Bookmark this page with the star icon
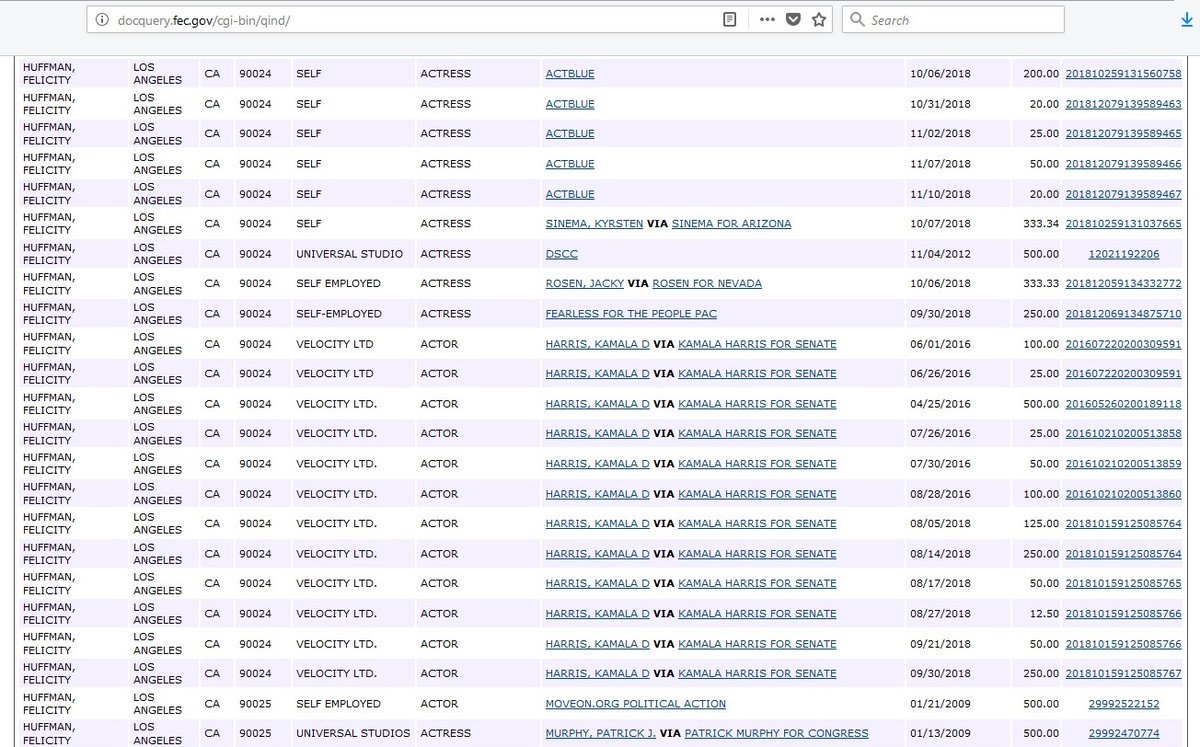The image size is (1200, 747). pos(819,20)
